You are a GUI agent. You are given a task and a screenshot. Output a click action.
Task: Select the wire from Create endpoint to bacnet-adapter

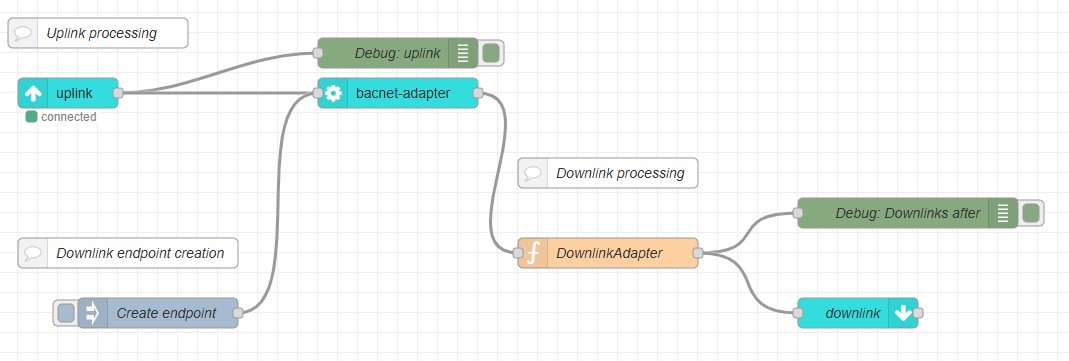[x=278, y=204]
